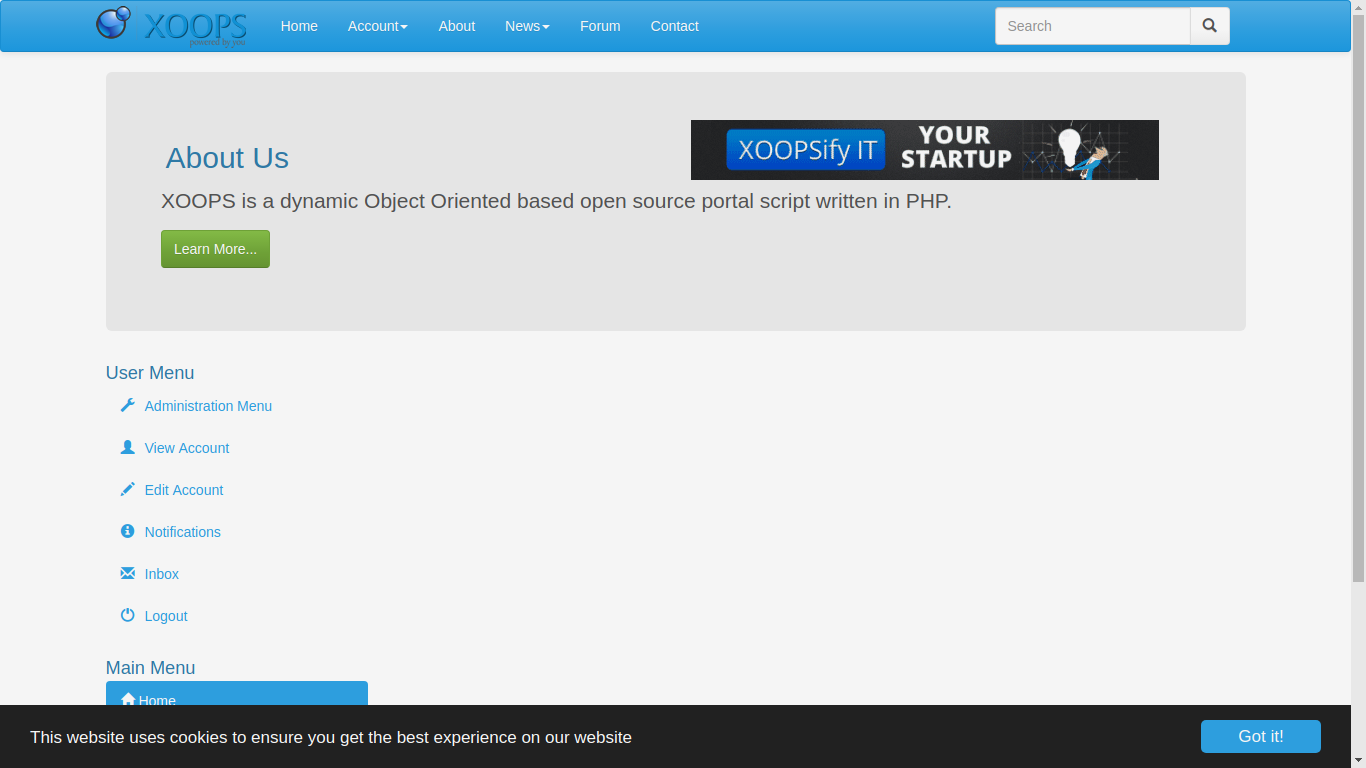Screen dimensions: 1366x768
Task: Click the Main Menu heading
Action: pos(151,668)
